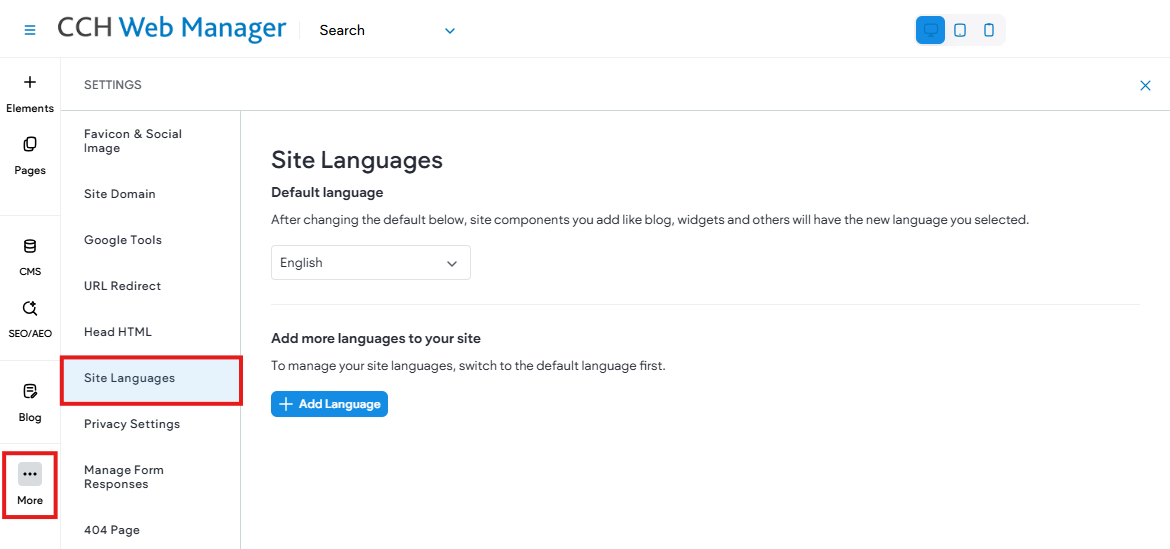Switch to tablet preview

point(960,31)
